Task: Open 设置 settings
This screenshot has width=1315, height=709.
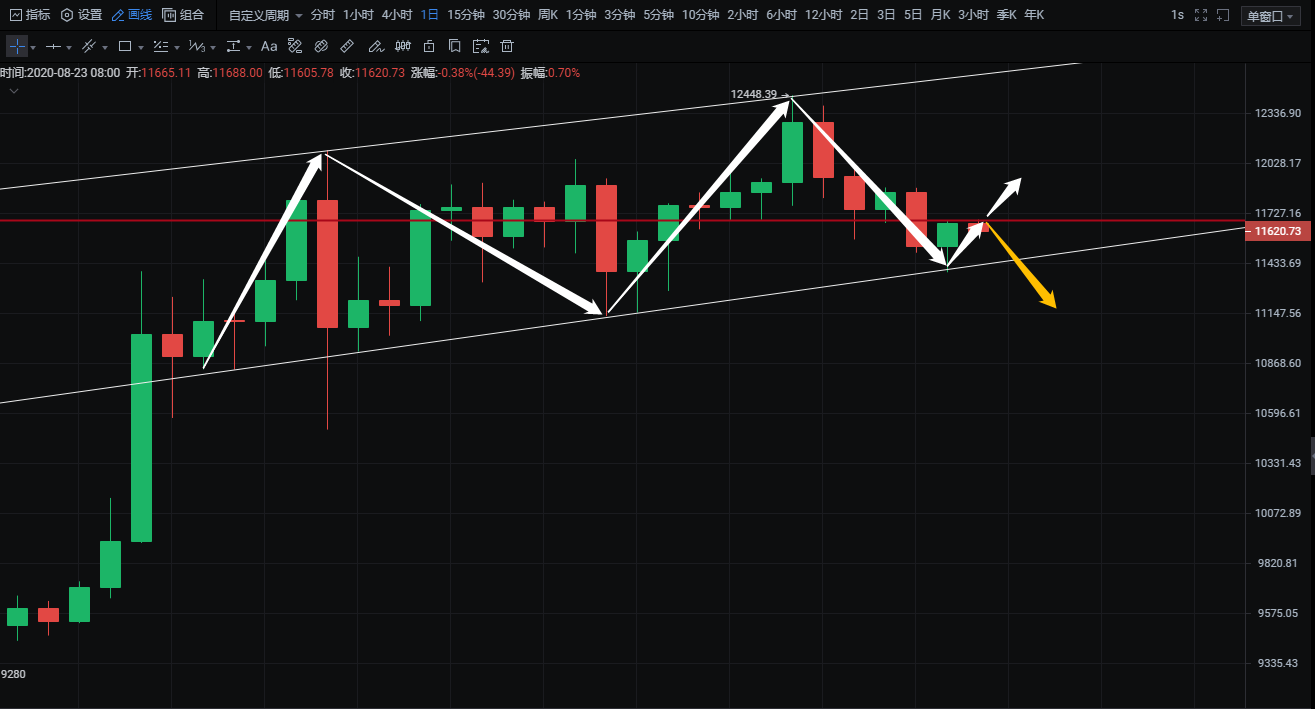Action: click(x=81, y=15)
